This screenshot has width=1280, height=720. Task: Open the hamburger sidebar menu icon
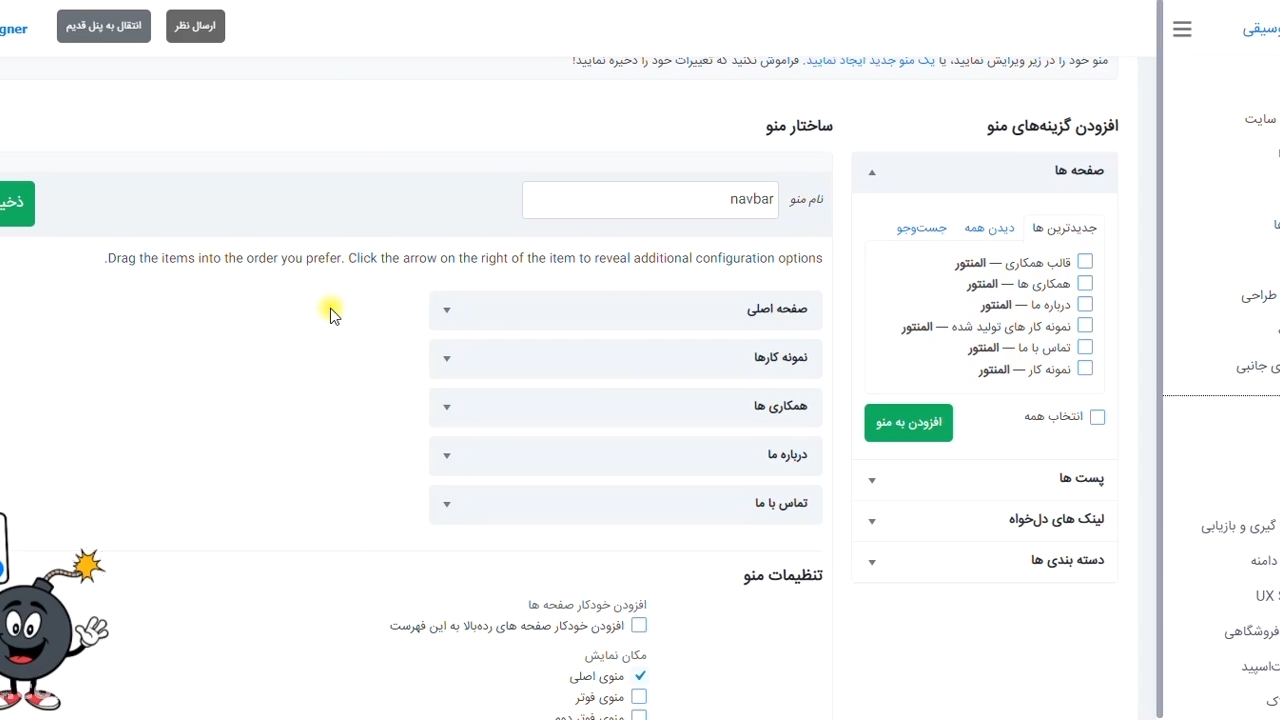click(x=1182, y=30)
